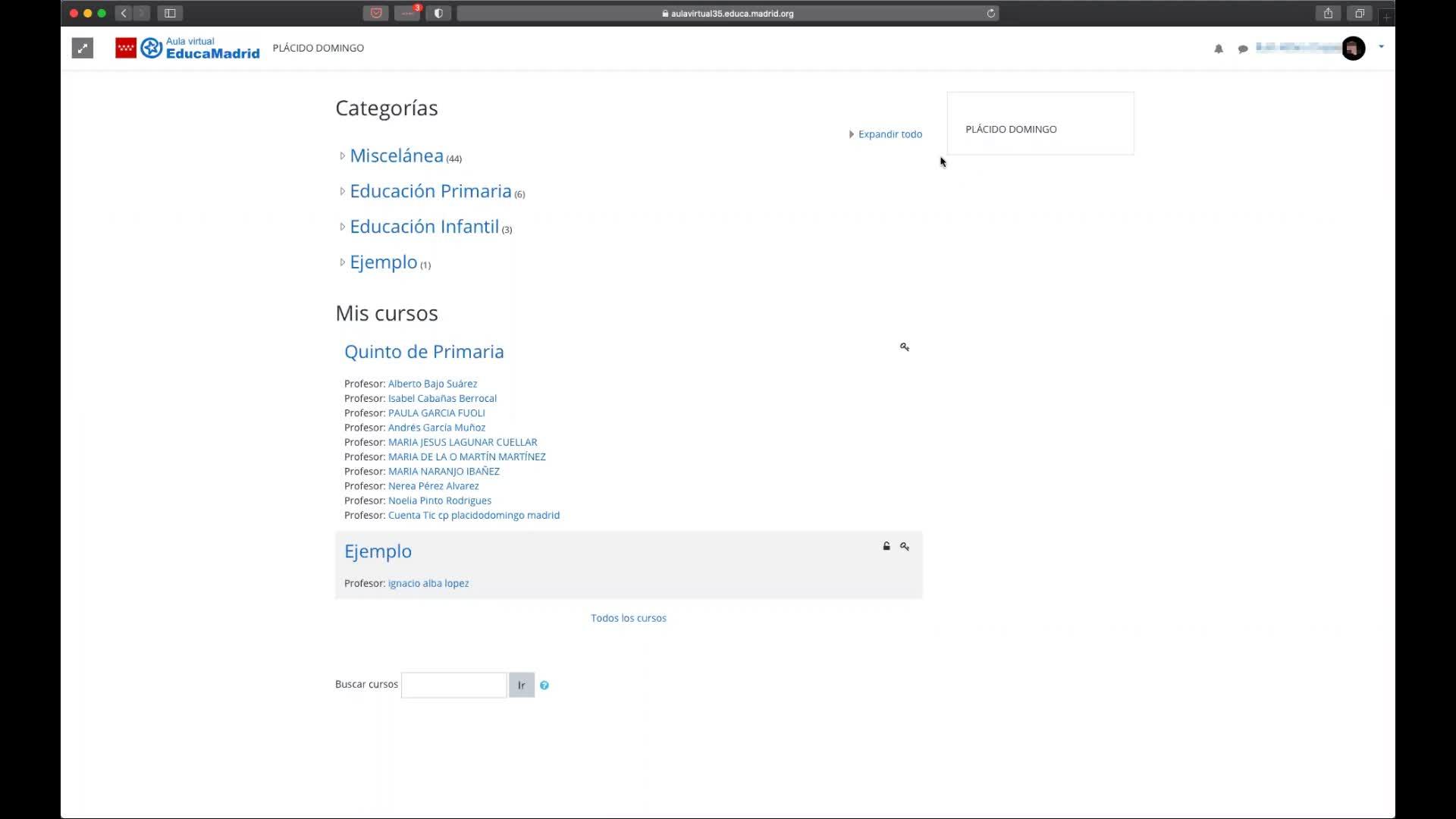Screen dimensions: 1456x819
Task: Open the notifications bell
Action: [1219, 49]
